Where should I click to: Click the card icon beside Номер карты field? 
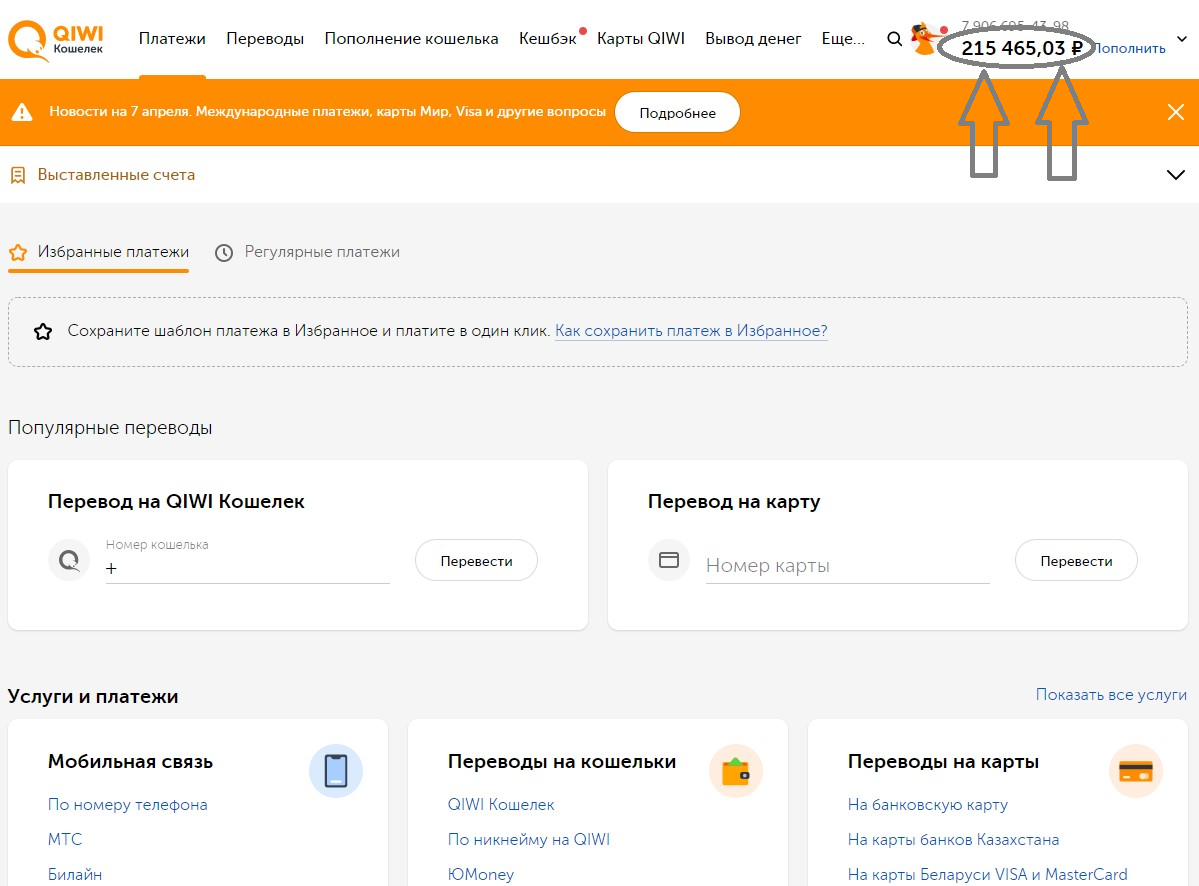669,560
